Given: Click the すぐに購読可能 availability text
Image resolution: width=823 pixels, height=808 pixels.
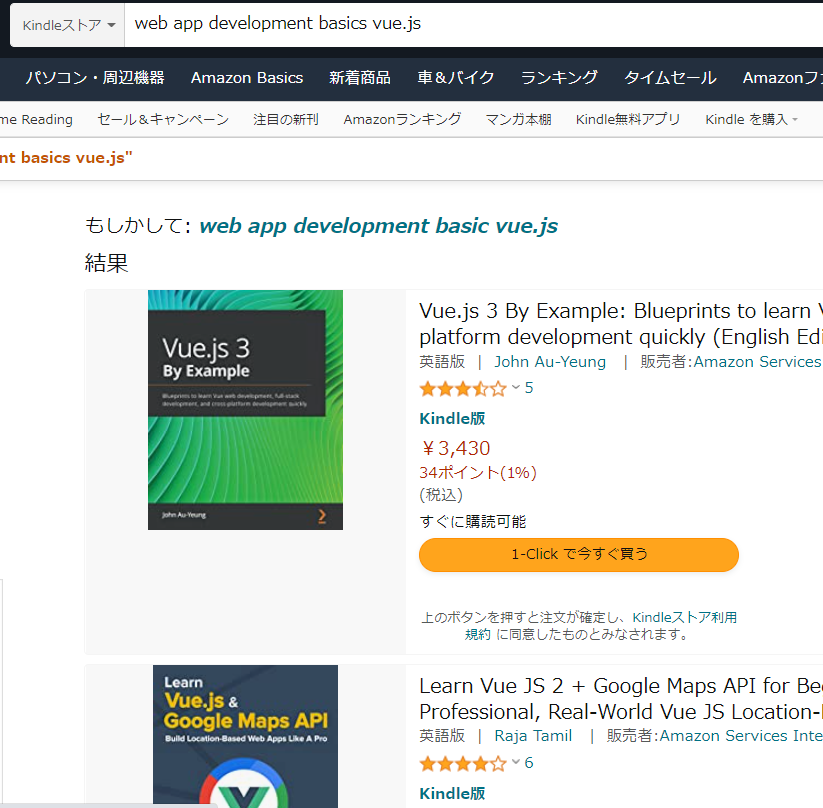Looking at the screenshot, I should click(472, 521).
